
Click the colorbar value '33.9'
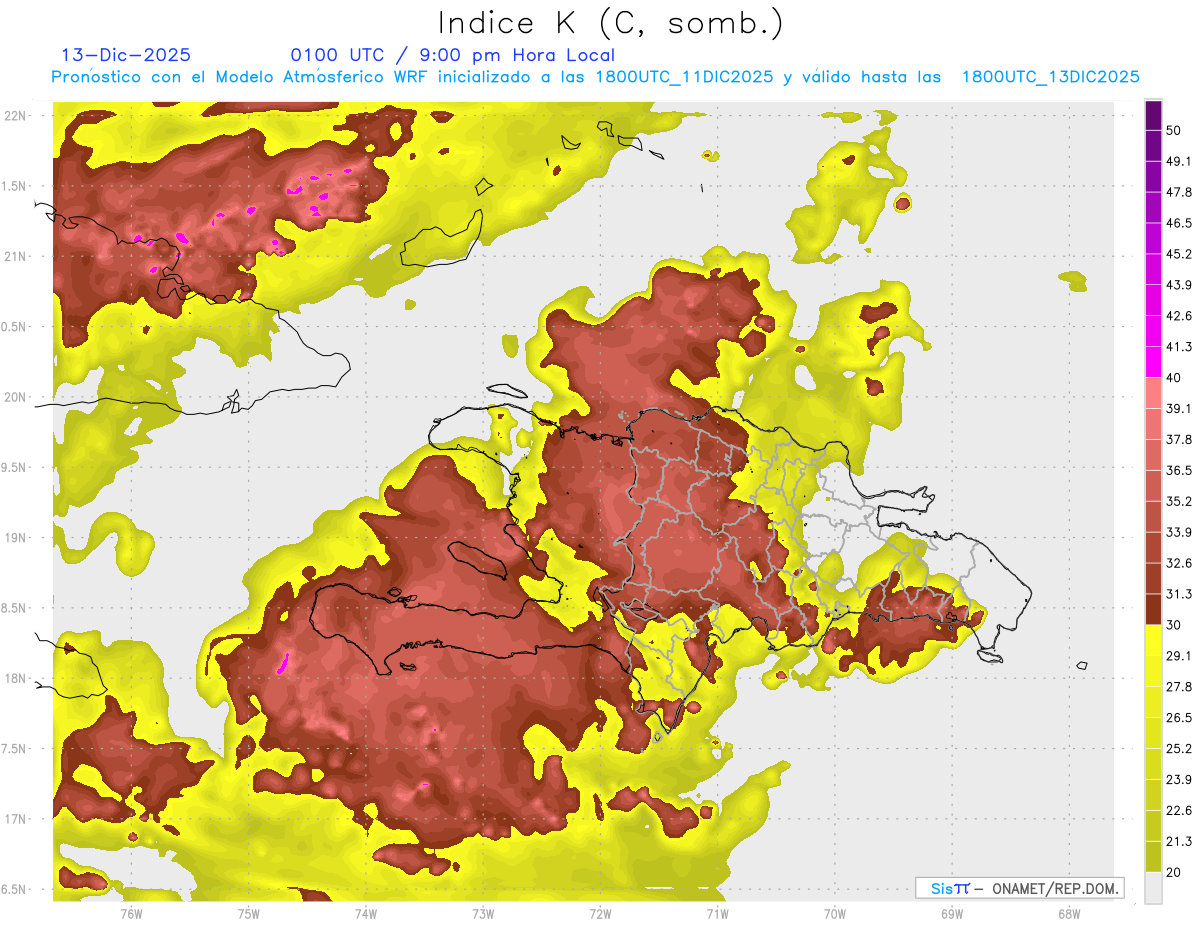pyautogui.click(x=1178, y=533)
